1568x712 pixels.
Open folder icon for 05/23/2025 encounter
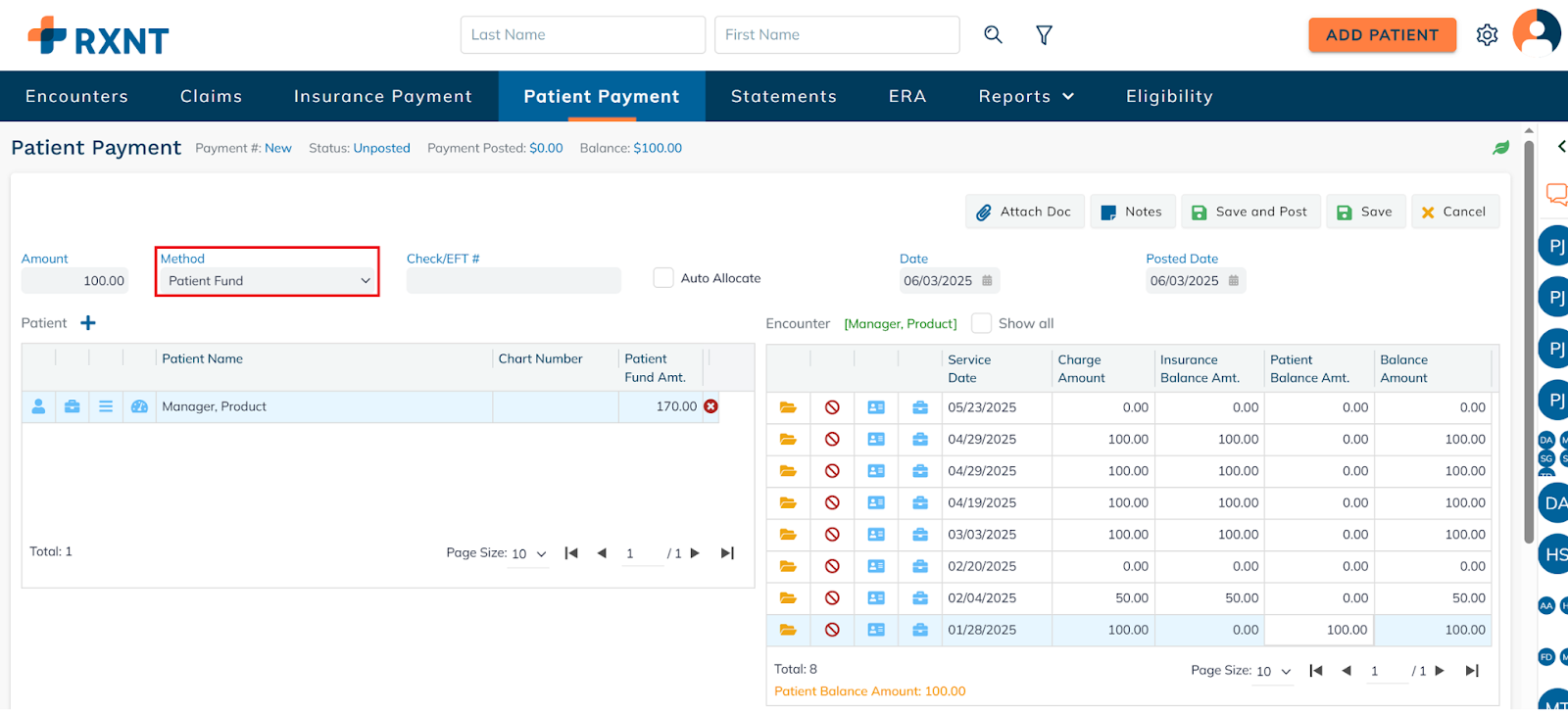(788, 407)
